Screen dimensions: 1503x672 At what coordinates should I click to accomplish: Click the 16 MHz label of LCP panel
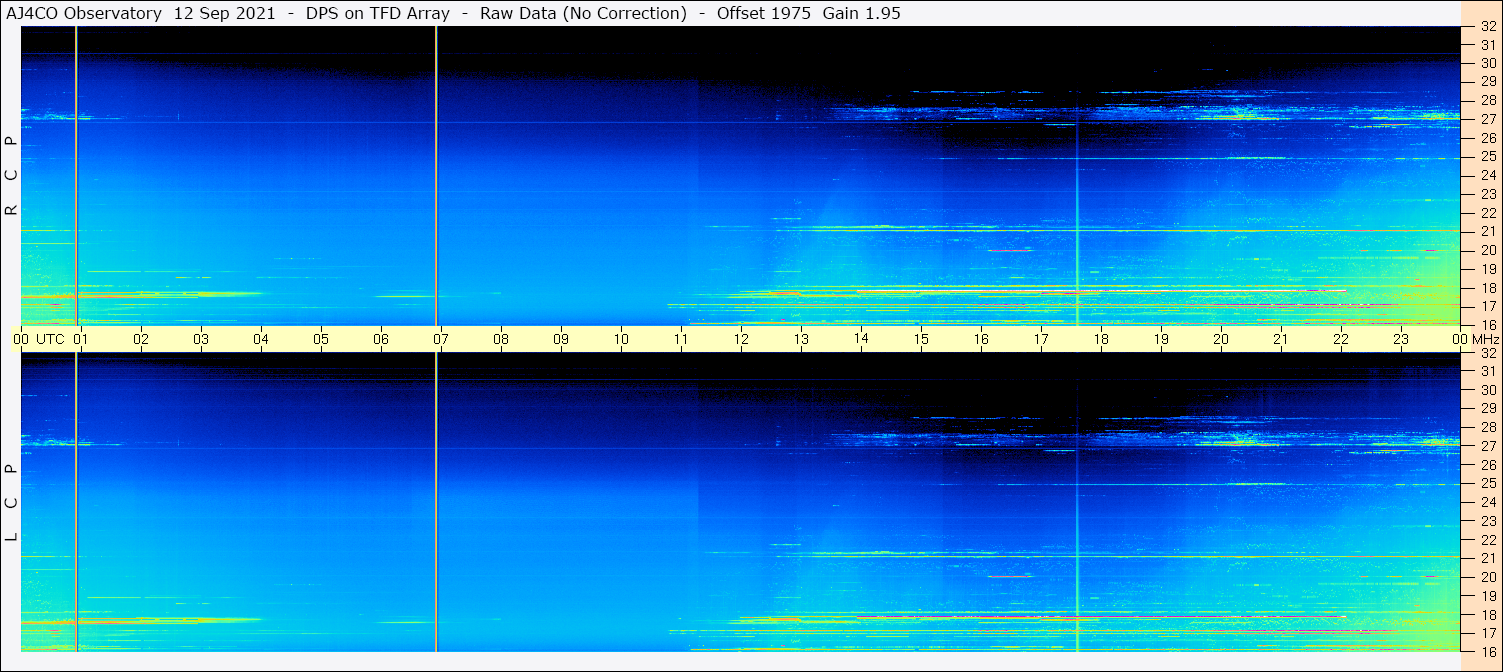click(1487, 652)
